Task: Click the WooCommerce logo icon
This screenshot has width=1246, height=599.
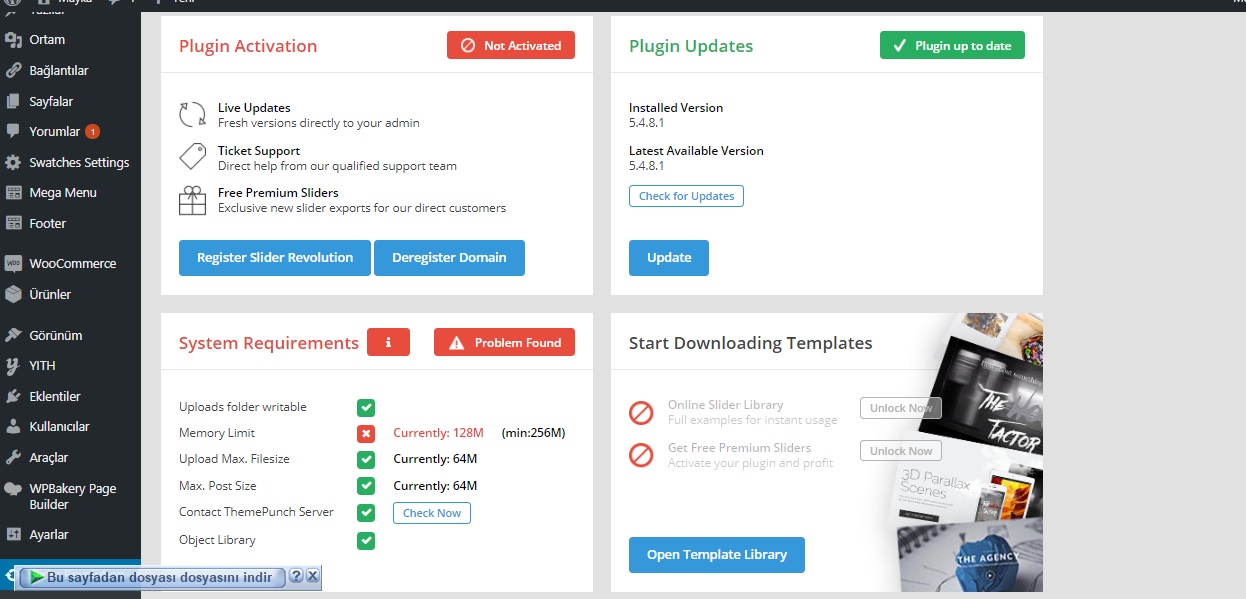Action: (x=13, y=264)
